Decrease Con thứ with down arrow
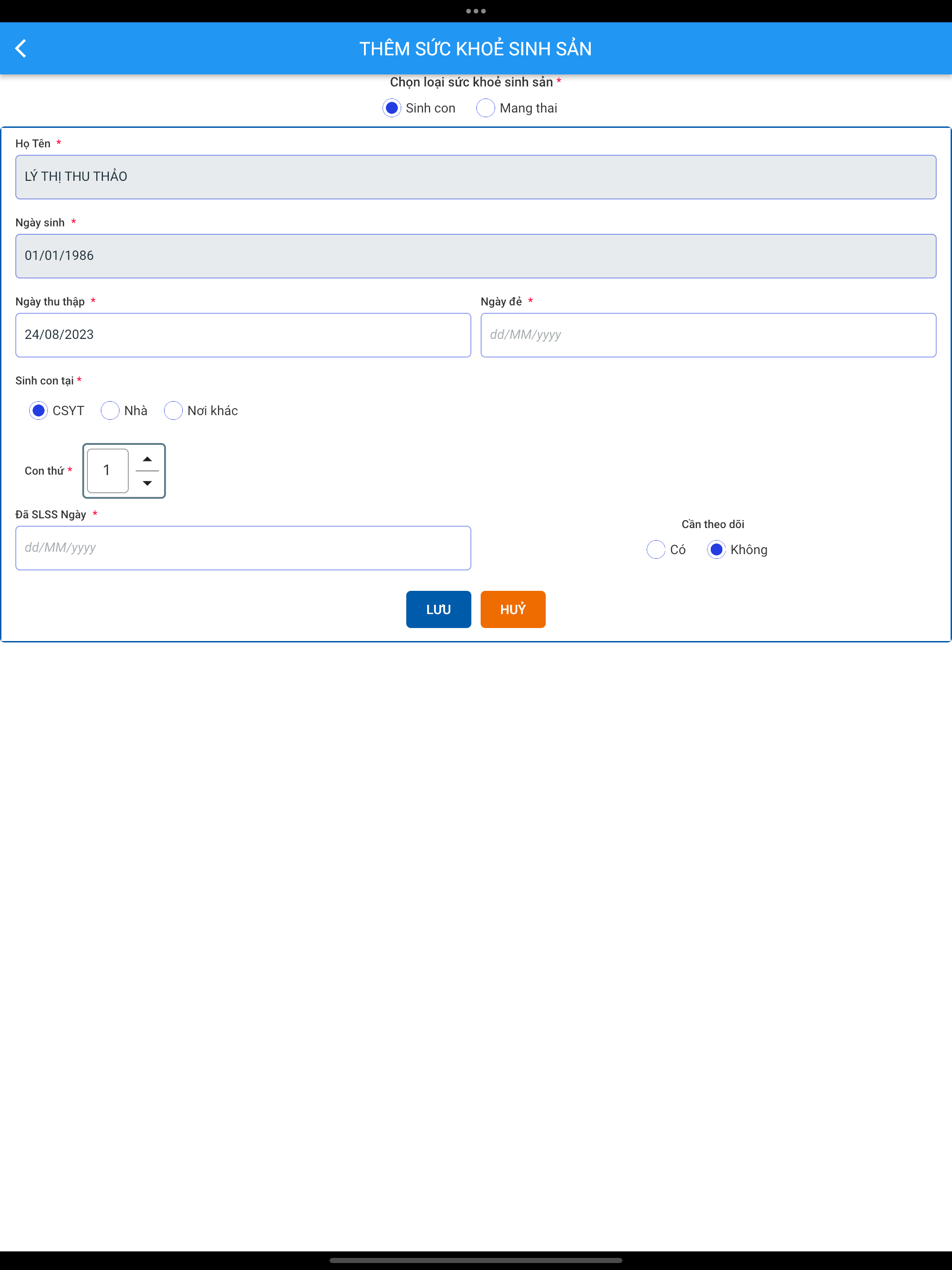Viewport: 952px width, 1270px height. [147, 483]
